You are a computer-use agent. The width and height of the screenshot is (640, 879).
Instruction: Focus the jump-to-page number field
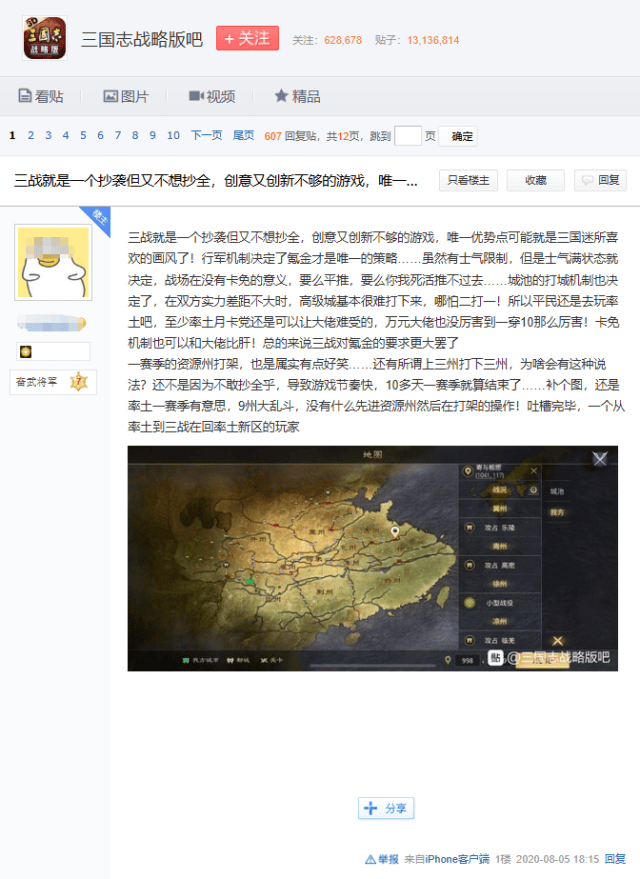407,136
